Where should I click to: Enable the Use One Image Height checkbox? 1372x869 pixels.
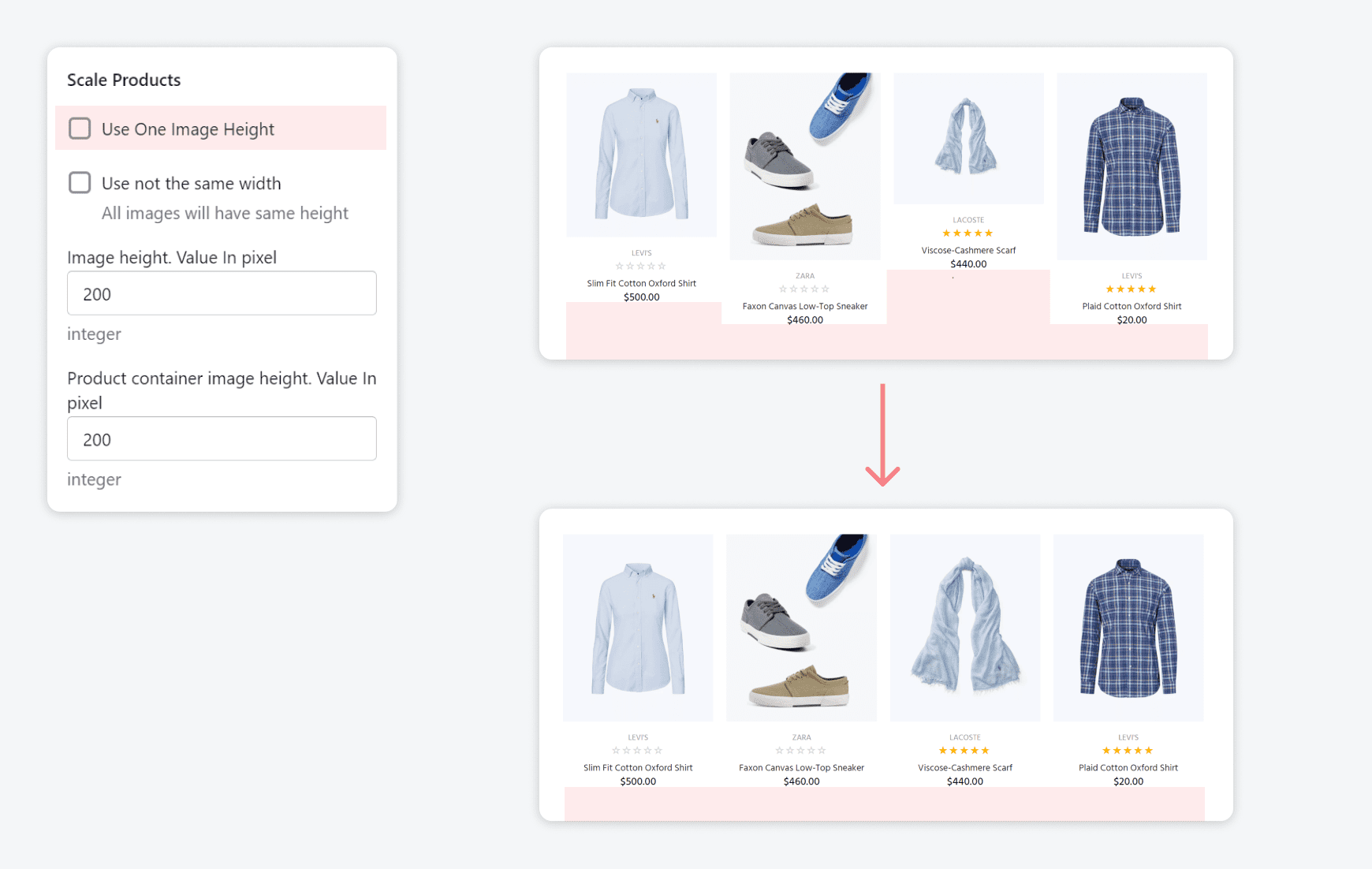(x=80, y=129)
